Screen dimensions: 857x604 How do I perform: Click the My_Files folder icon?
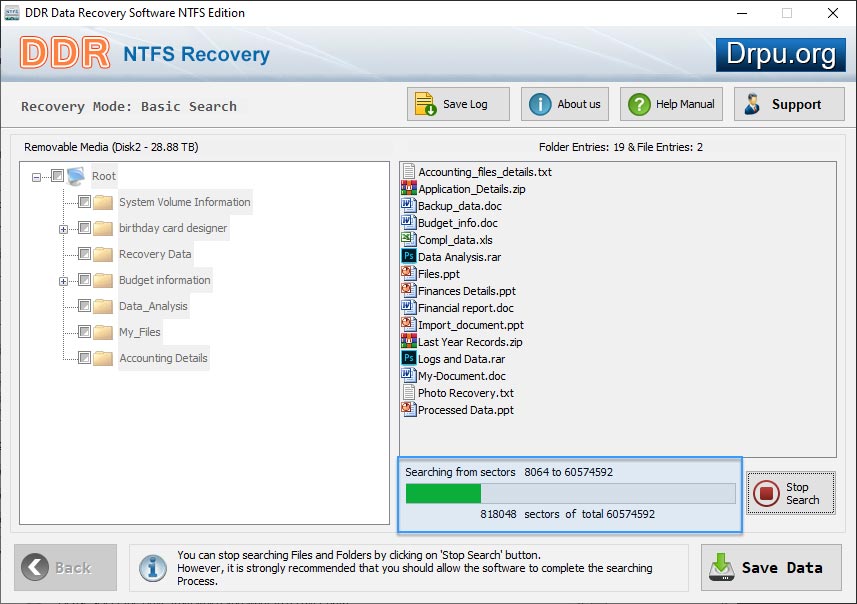(103, 332)
